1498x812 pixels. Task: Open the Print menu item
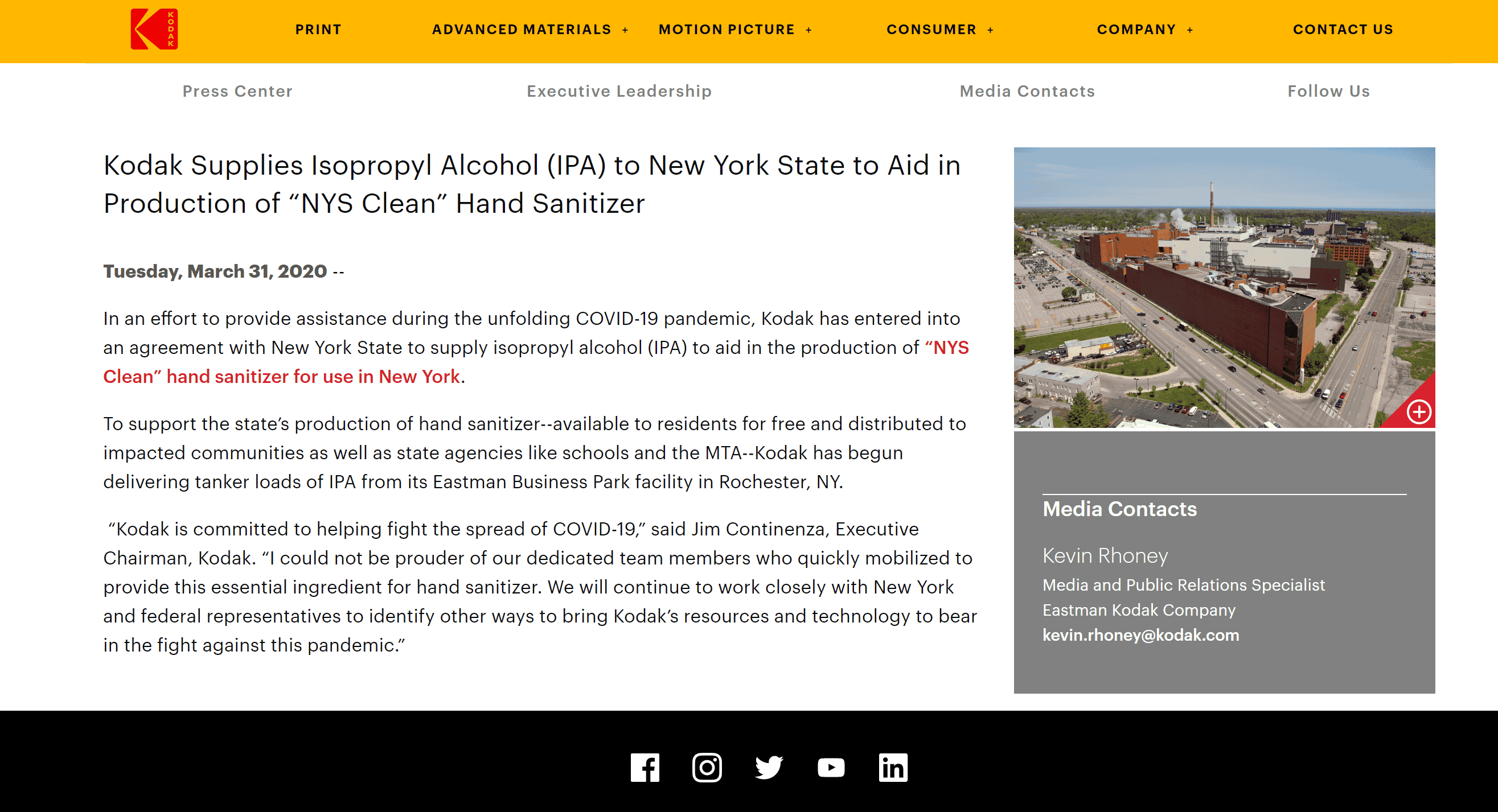(x=318, y=30)
